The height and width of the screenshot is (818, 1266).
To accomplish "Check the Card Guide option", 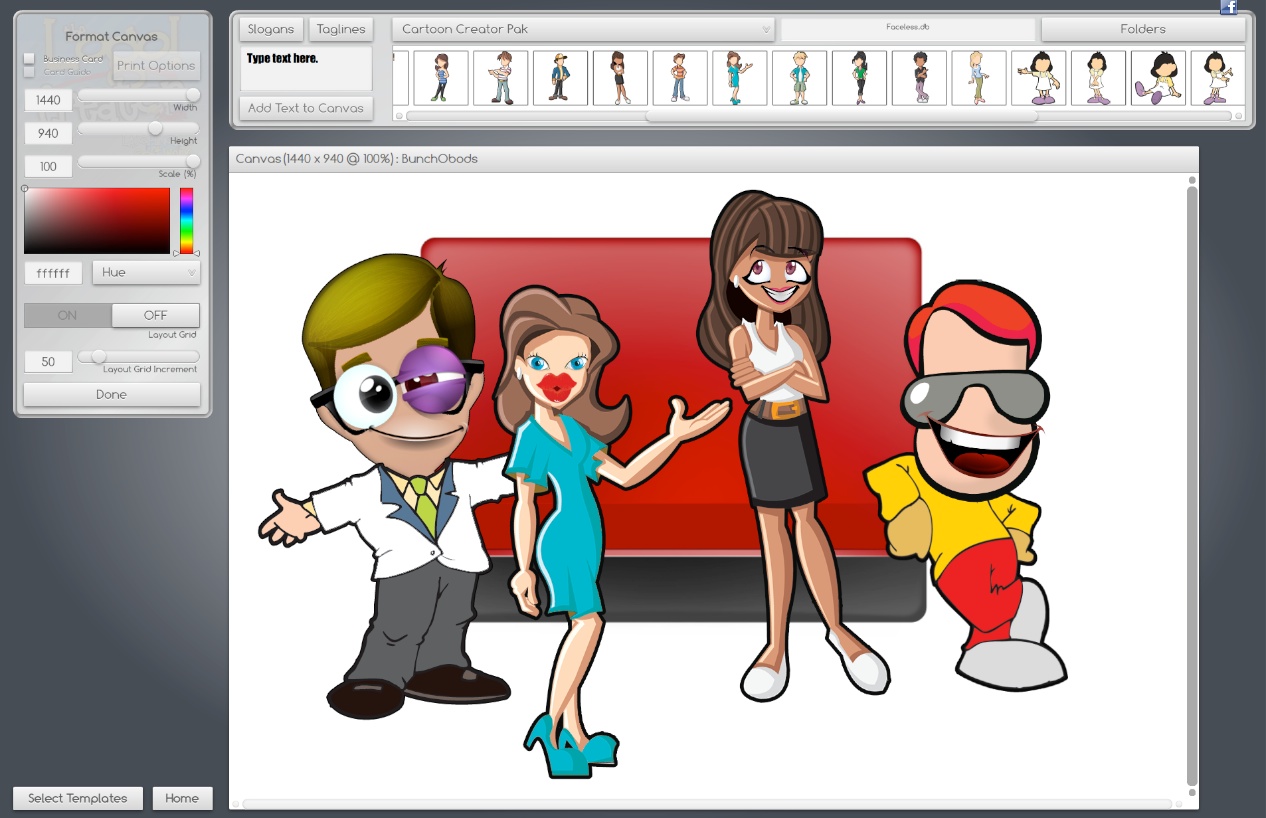I will 29,72.
